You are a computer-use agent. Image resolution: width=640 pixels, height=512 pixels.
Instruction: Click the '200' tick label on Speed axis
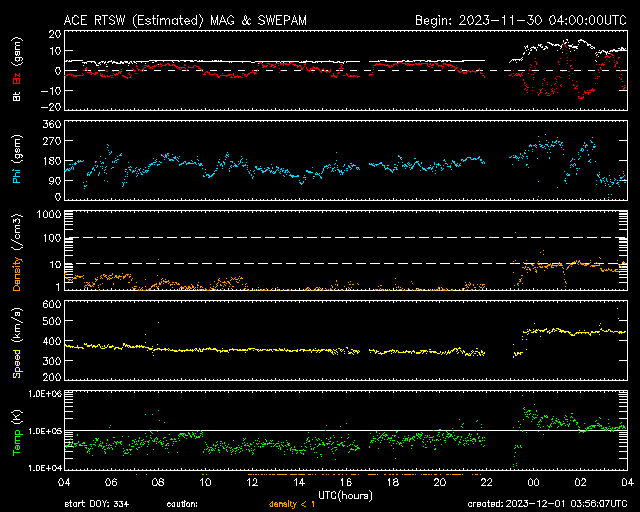[x=52, y=377]
